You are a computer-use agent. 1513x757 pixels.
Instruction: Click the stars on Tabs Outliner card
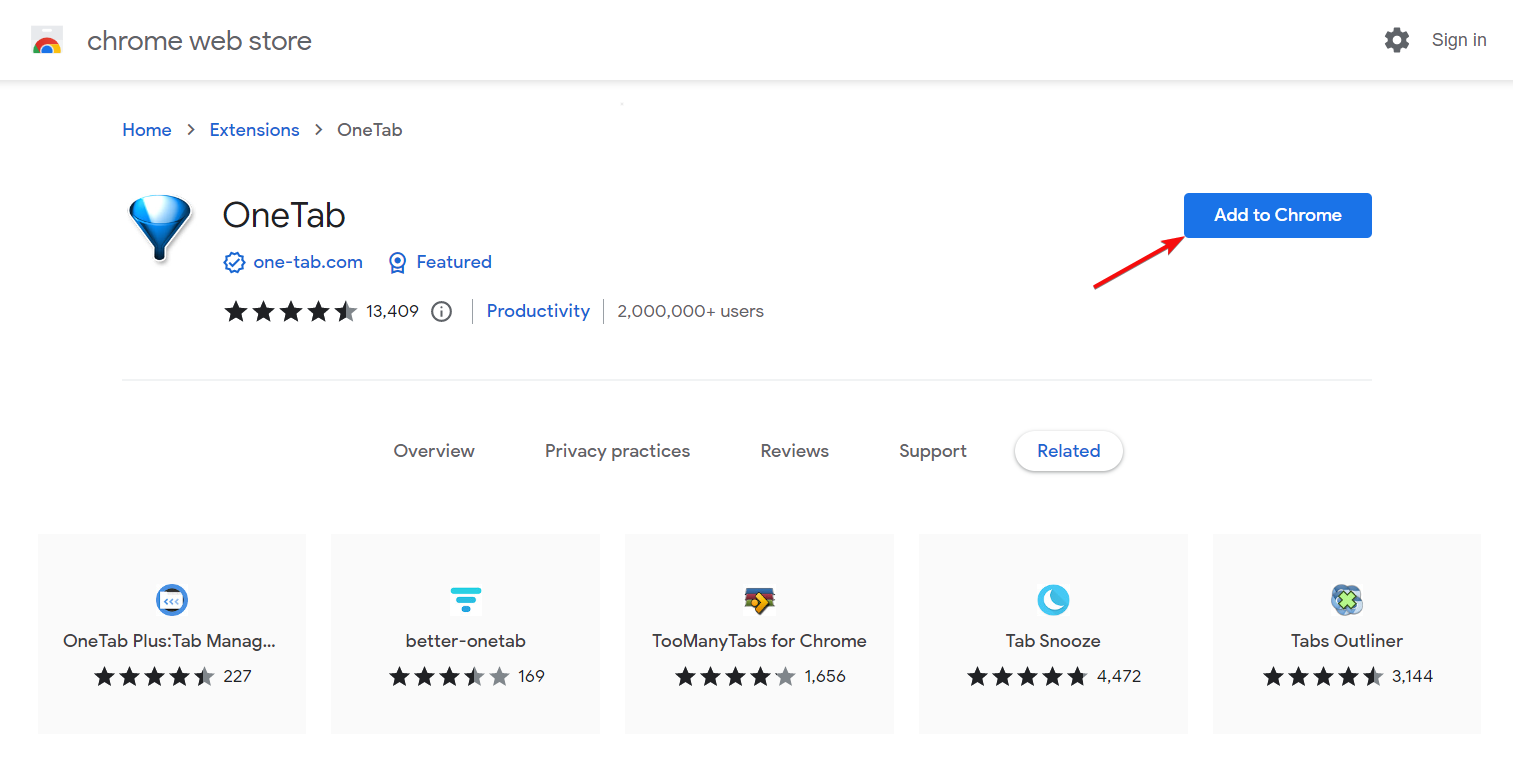pos(1323,677)
